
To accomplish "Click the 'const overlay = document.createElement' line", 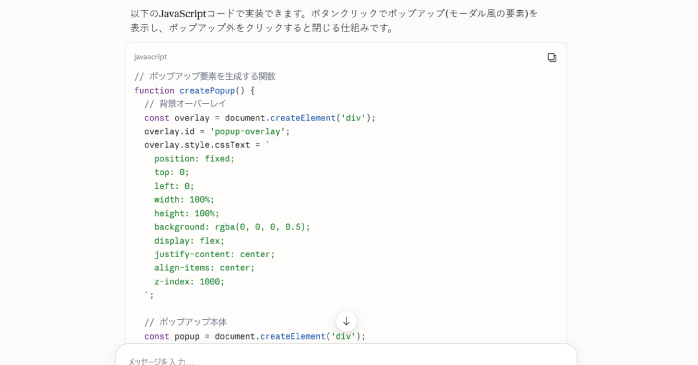I will tap(260, 118).
